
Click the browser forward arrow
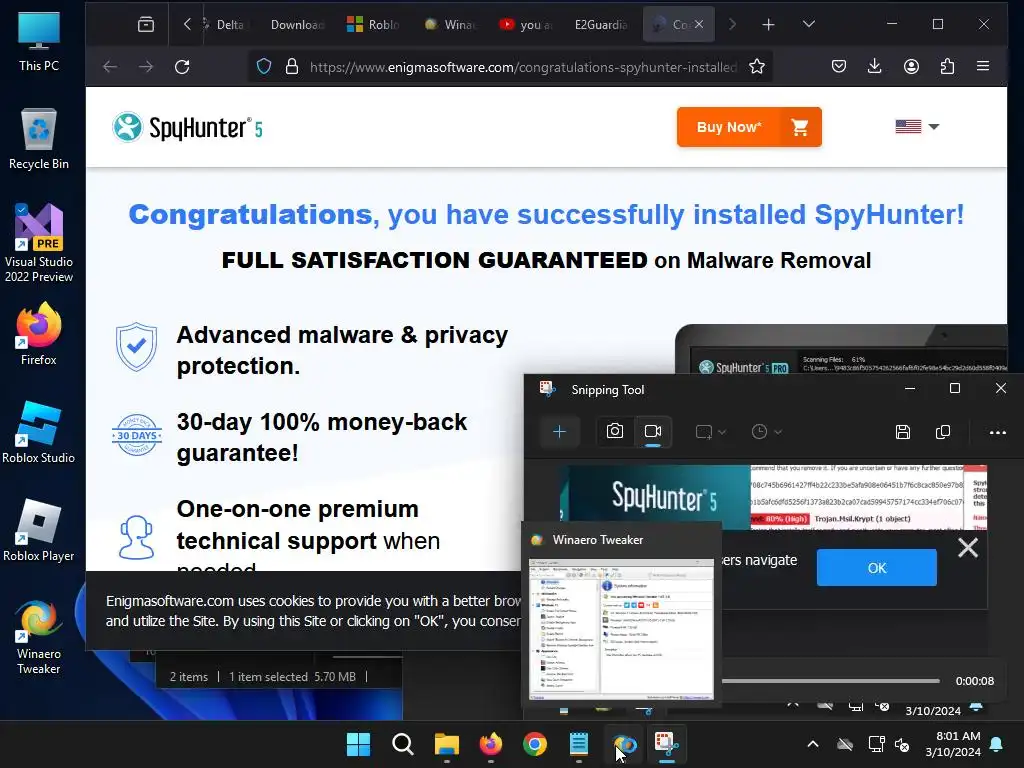146,67
